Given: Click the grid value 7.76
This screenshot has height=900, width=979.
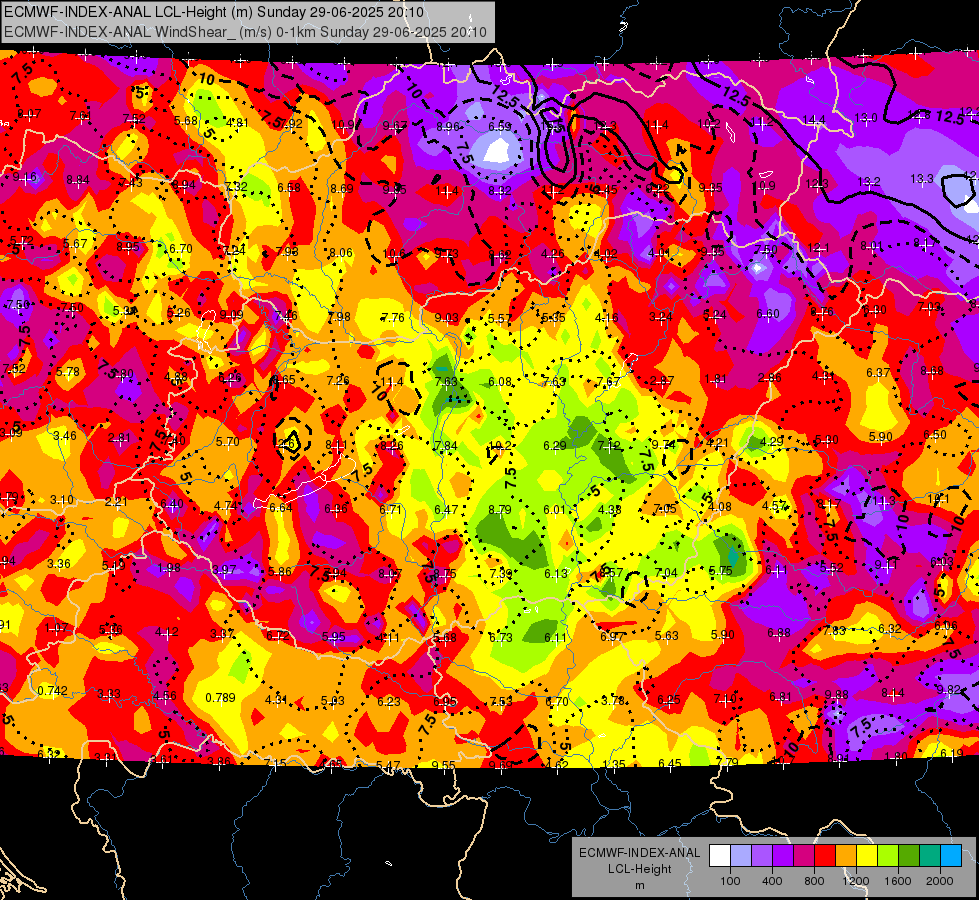Looking at the screenshot, I should point(393,317).
